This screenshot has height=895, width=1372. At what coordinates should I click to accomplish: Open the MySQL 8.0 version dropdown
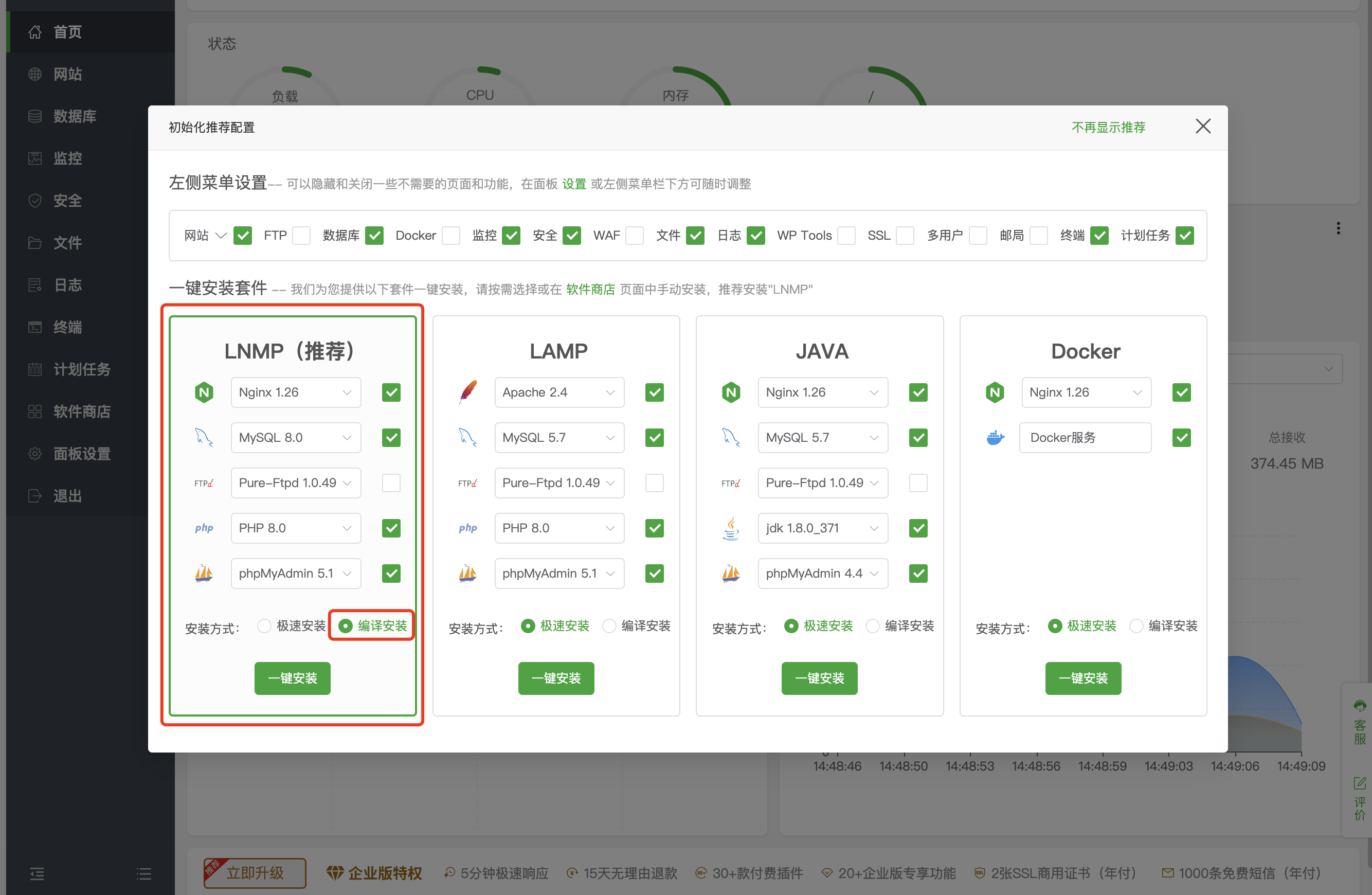tap(296, 438)
